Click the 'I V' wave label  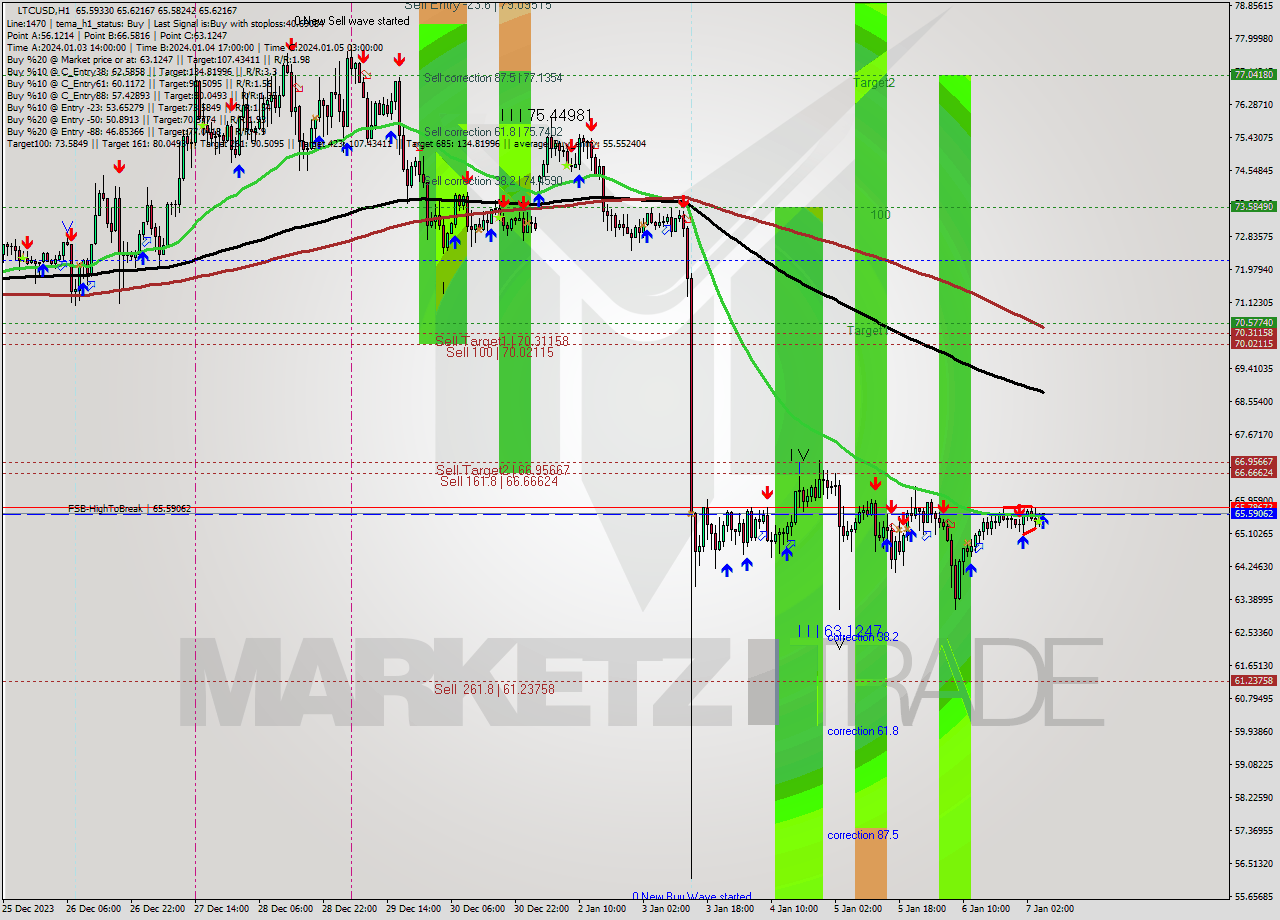799,455
